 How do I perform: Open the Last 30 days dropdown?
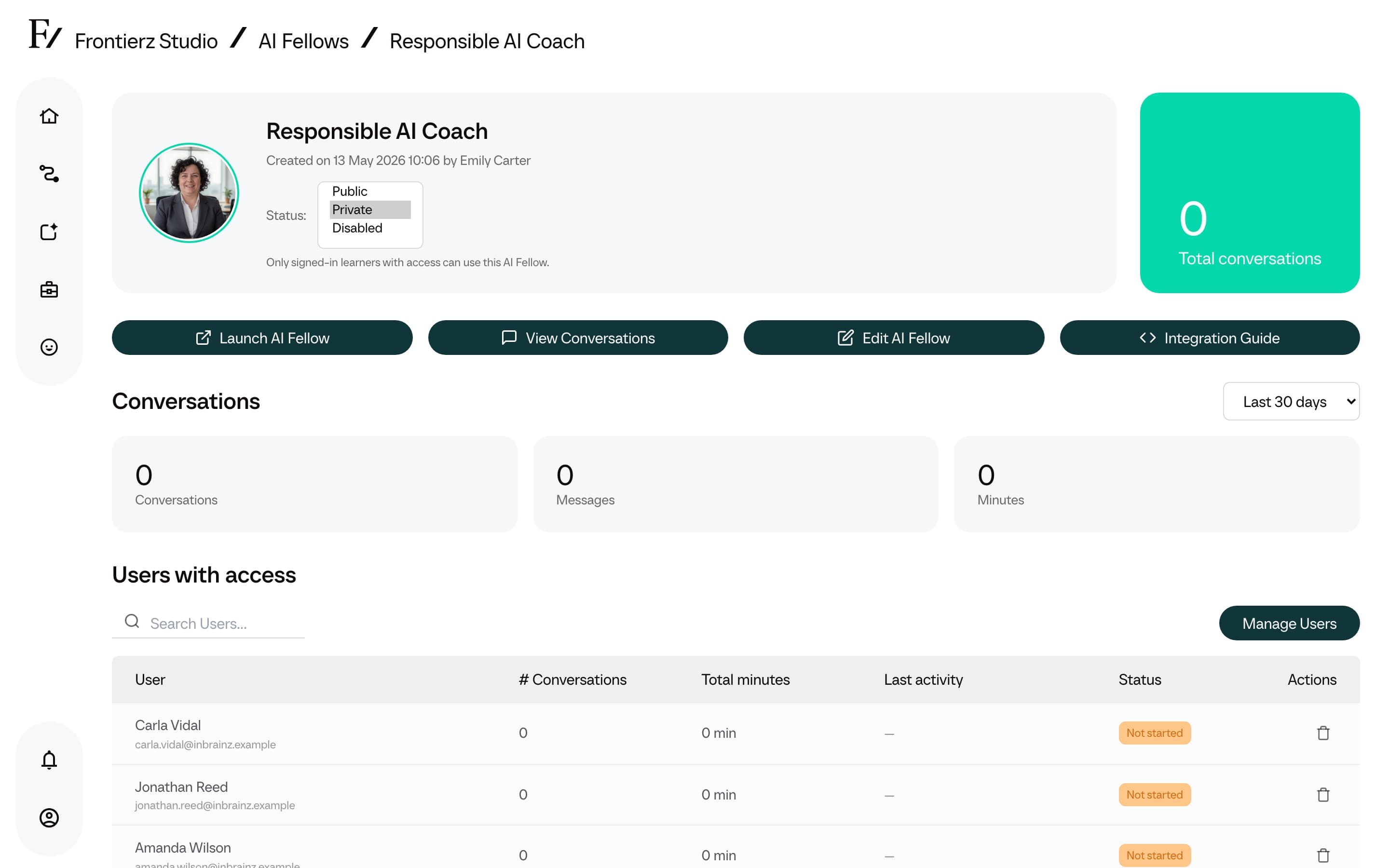pyautogui.click(x=1291, y=401)
